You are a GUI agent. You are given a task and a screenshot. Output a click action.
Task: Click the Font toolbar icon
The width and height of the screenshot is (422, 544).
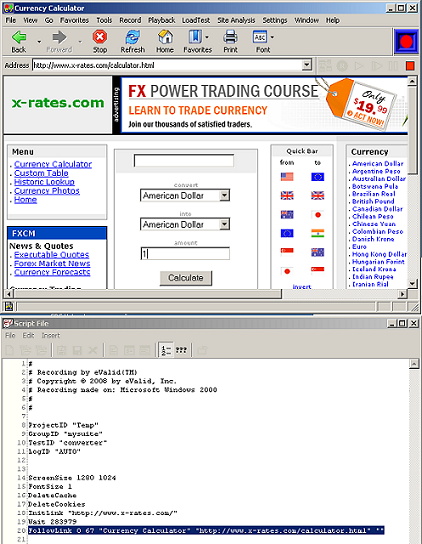coord(260,37)
